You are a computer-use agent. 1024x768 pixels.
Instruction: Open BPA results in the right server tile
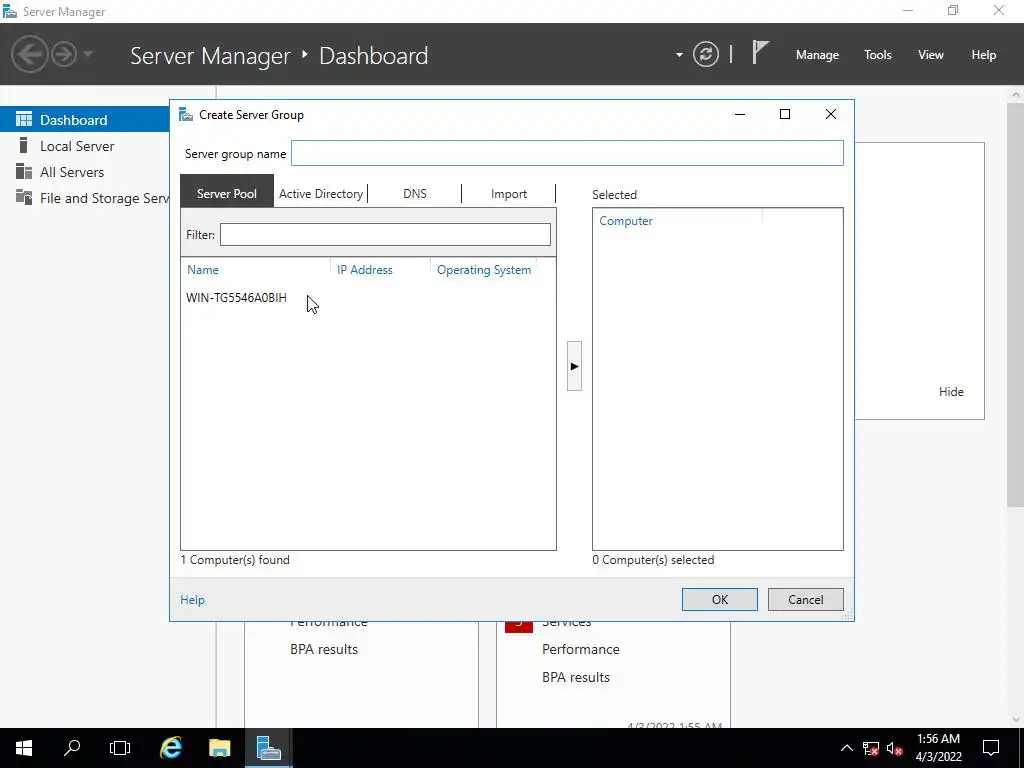(576, 677)
